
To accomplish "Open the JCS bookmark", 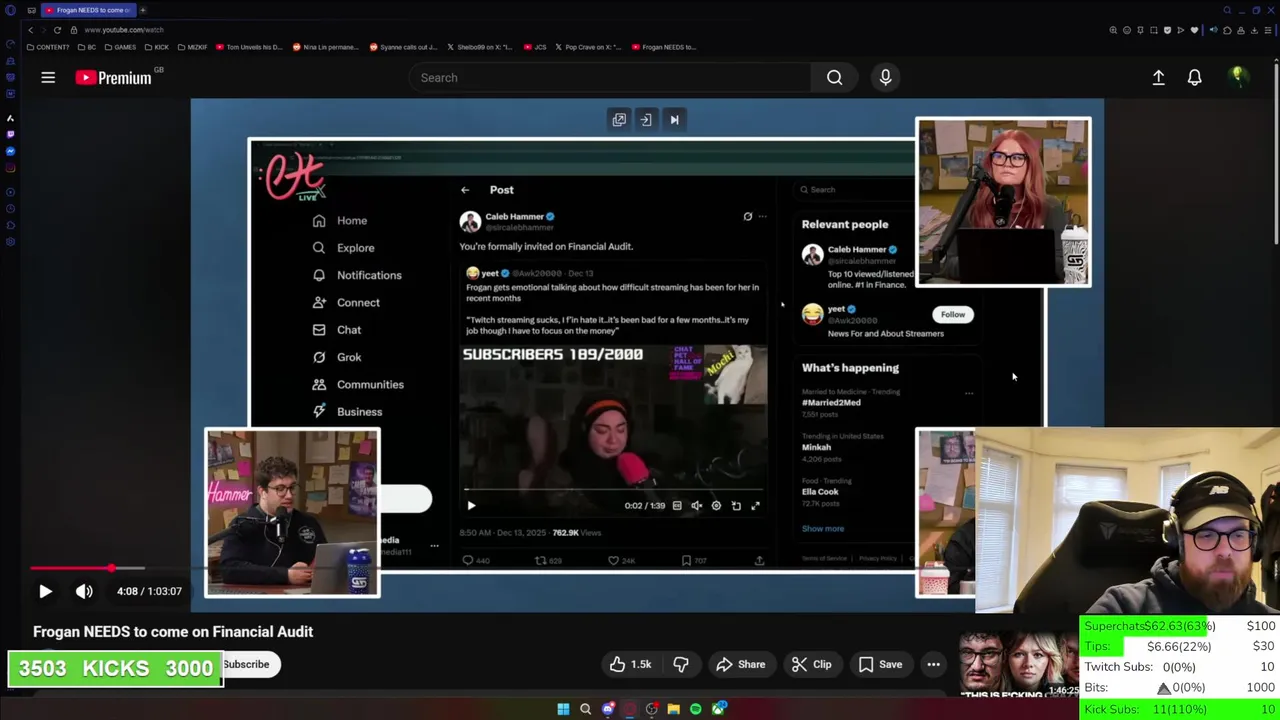I will (x=534, y=47).
